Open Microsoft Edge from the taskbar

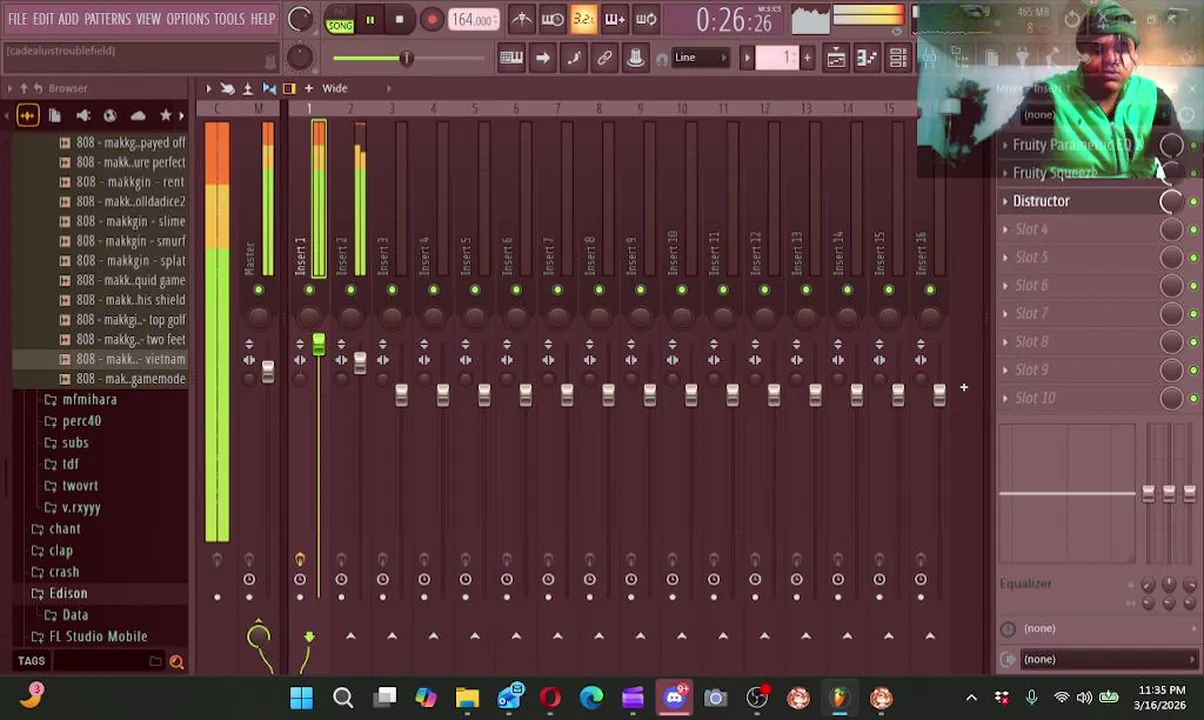591,698
